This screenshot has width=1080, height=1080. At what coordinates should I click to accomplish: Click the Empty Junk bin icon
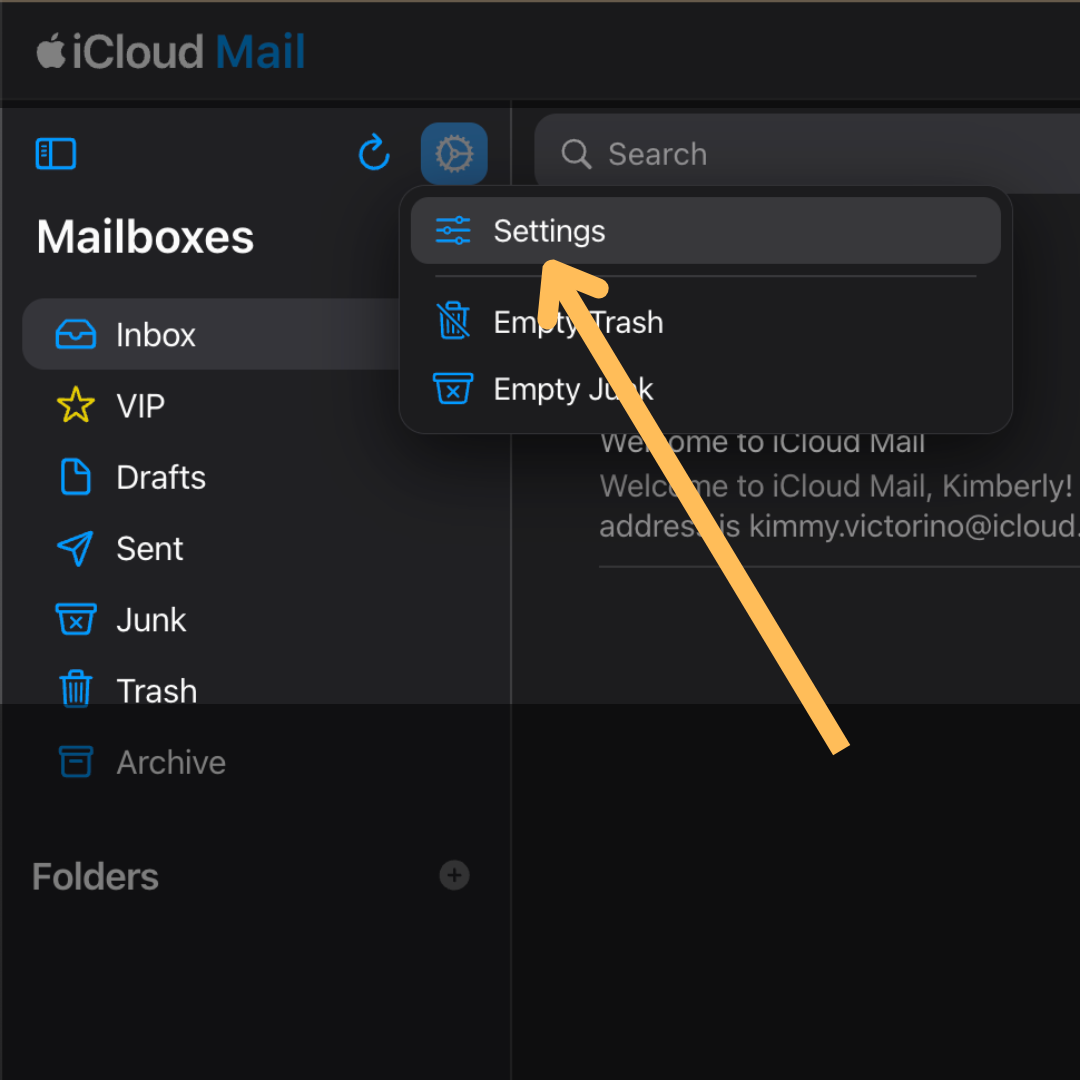click(x=453, y=388)
